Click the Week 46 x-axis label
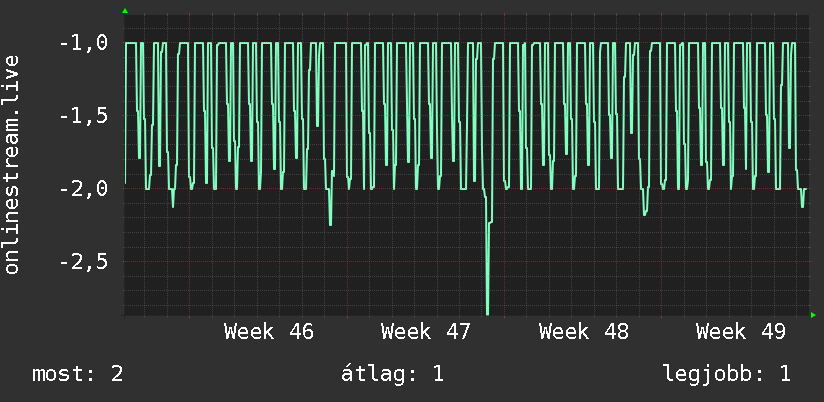824x402 pixels. pos(269,332)
